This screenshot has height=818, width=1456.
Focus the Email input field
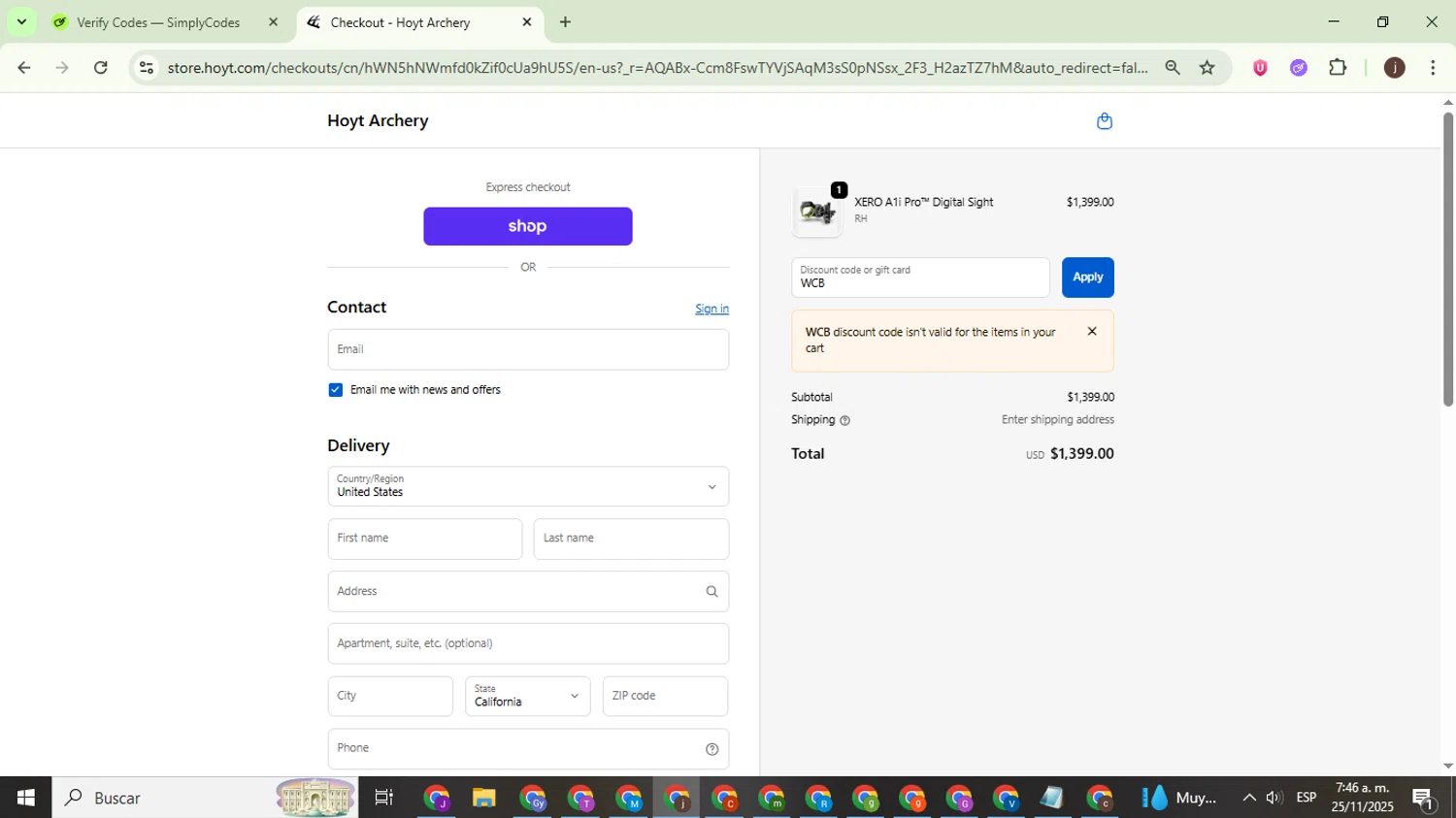(x=528, y=349)
